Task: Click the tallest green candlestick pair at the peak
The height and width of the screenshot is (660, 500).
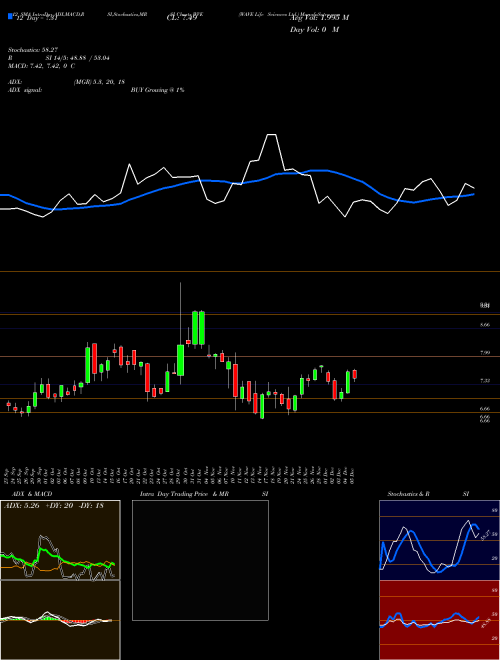Action: 198,328
